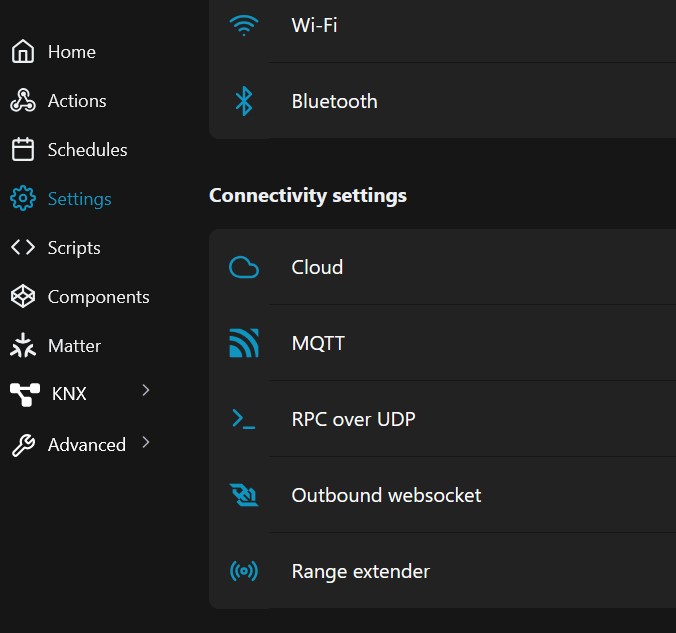Screen dimensions: 676x633
Task: Click the Bluetooth symbol icon
Action: click(244, 101)
